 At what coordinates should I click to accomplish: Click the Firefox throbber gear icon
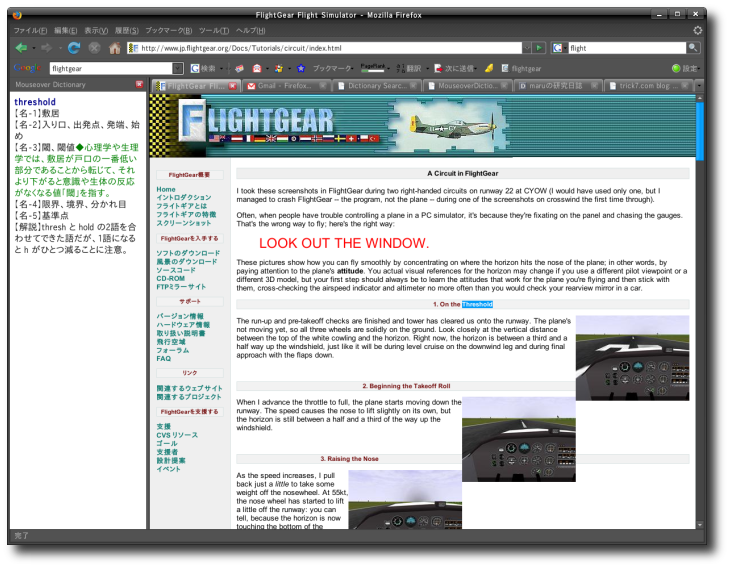point(697,30)
